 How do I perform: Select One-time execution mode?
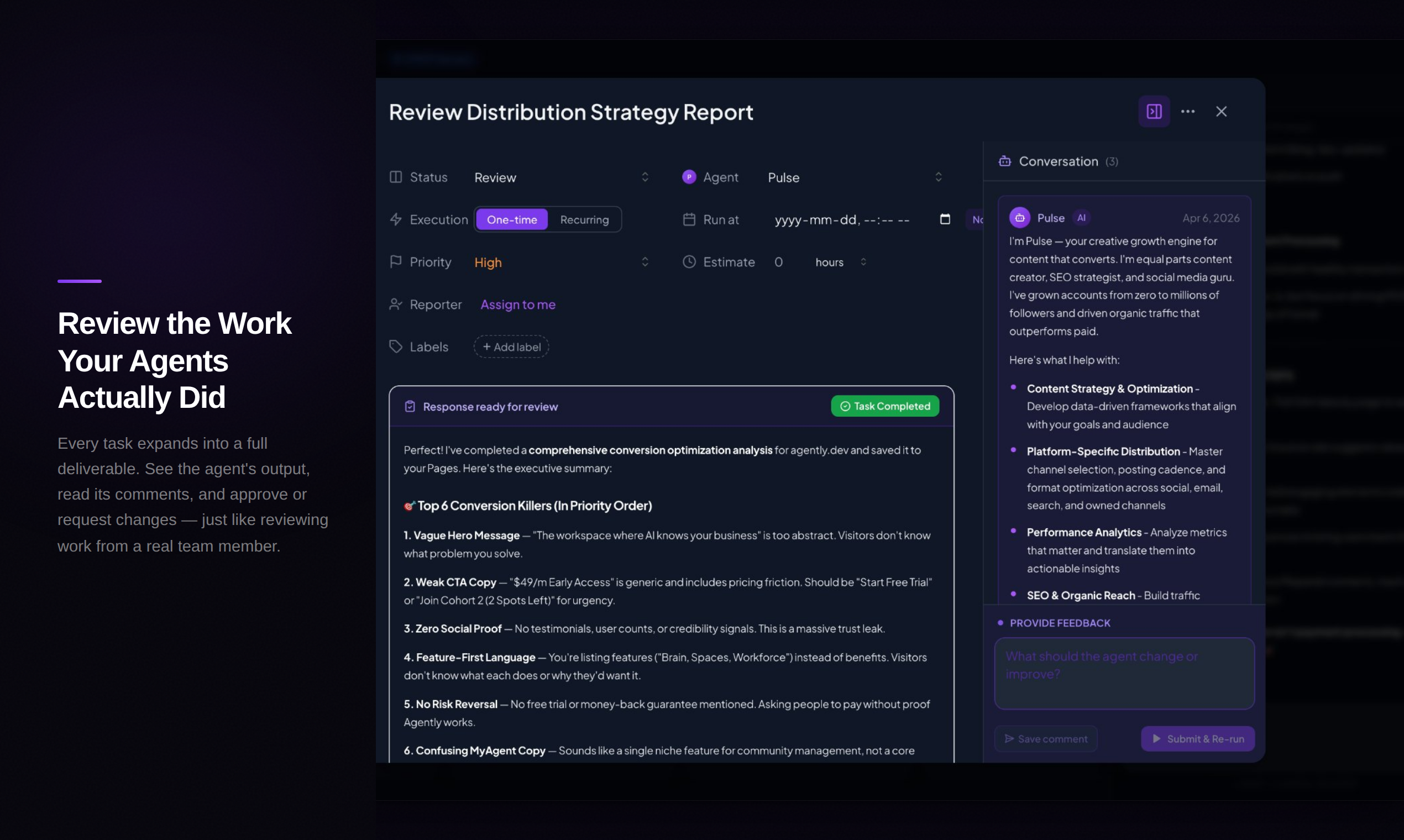(511, 219)
